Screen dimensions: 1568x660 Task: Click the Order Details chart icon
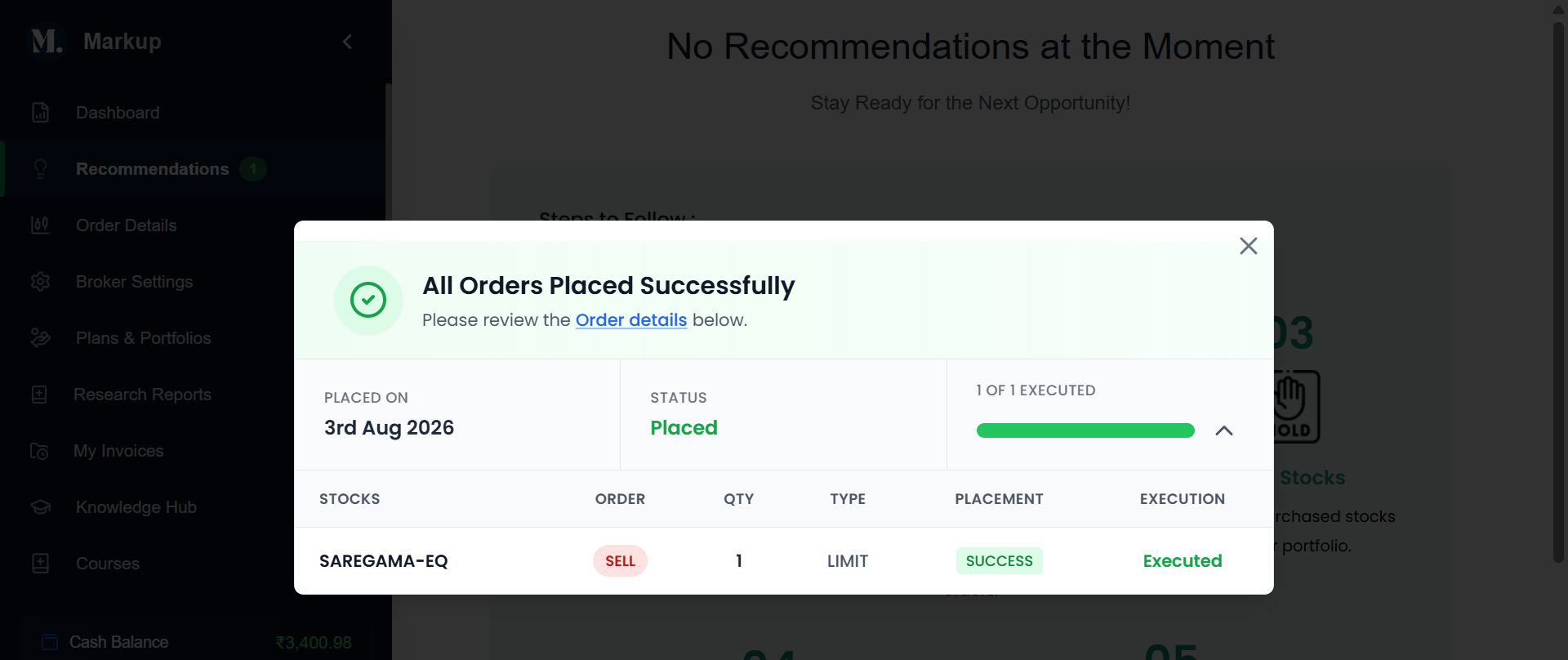[40, 225]
